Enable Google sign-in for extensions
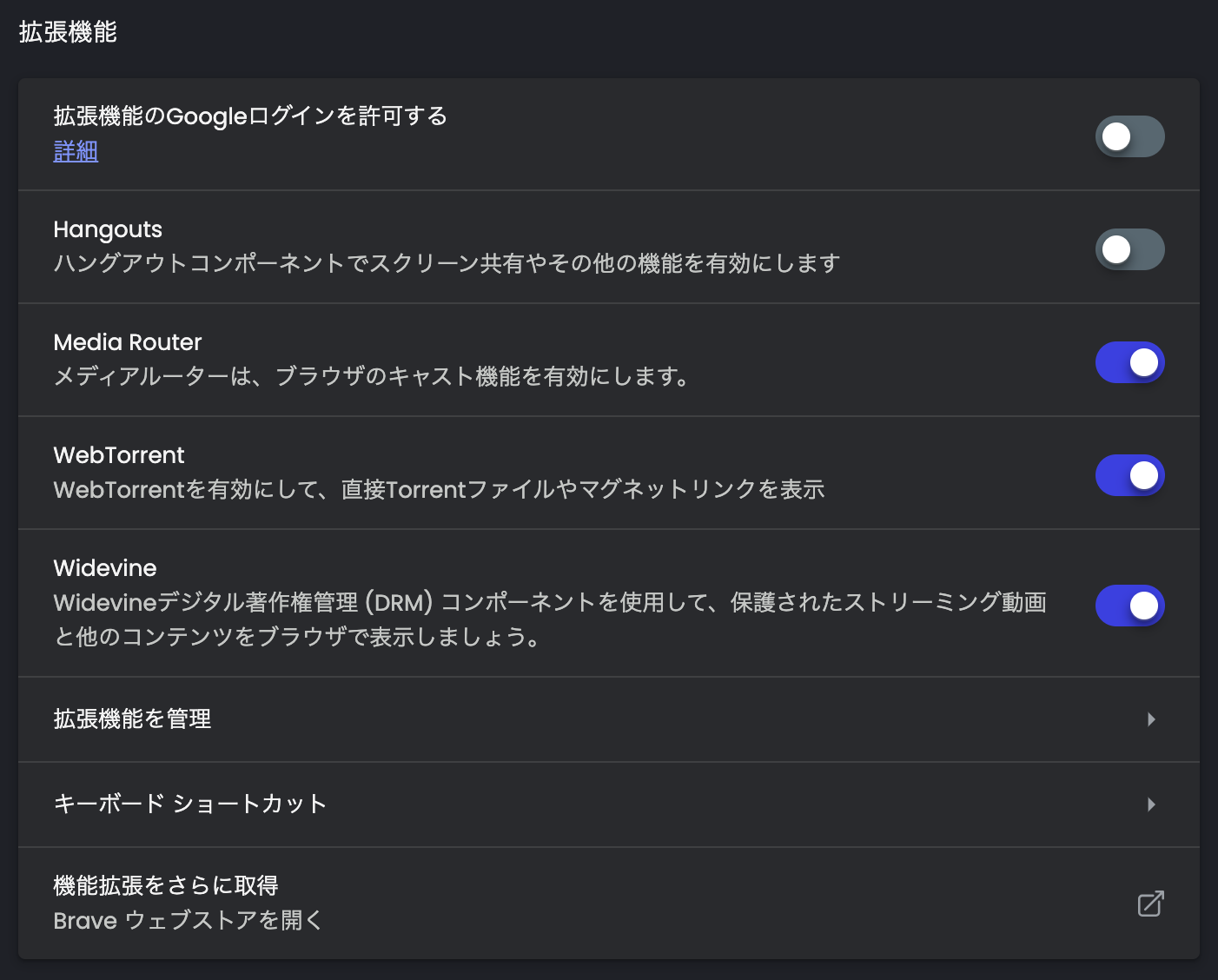Image resolution: width=1218 pixels, height=980 pixels. coord(1129,136)
